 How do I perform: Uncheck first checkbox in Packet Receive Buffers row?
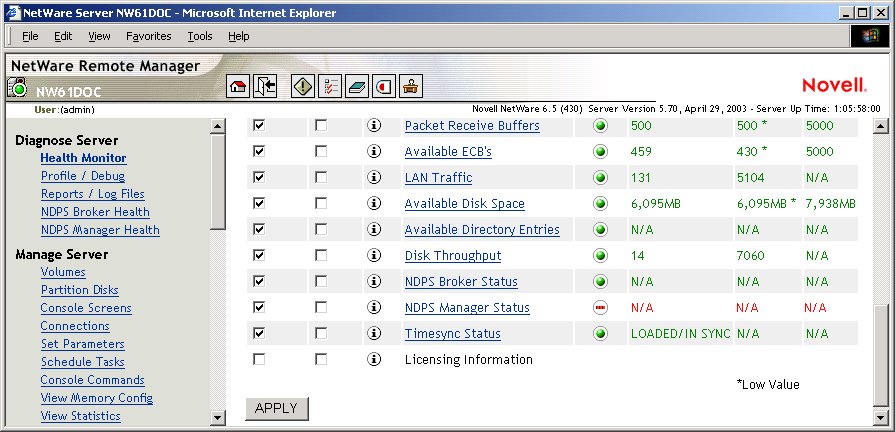click(x=259, y=126)
